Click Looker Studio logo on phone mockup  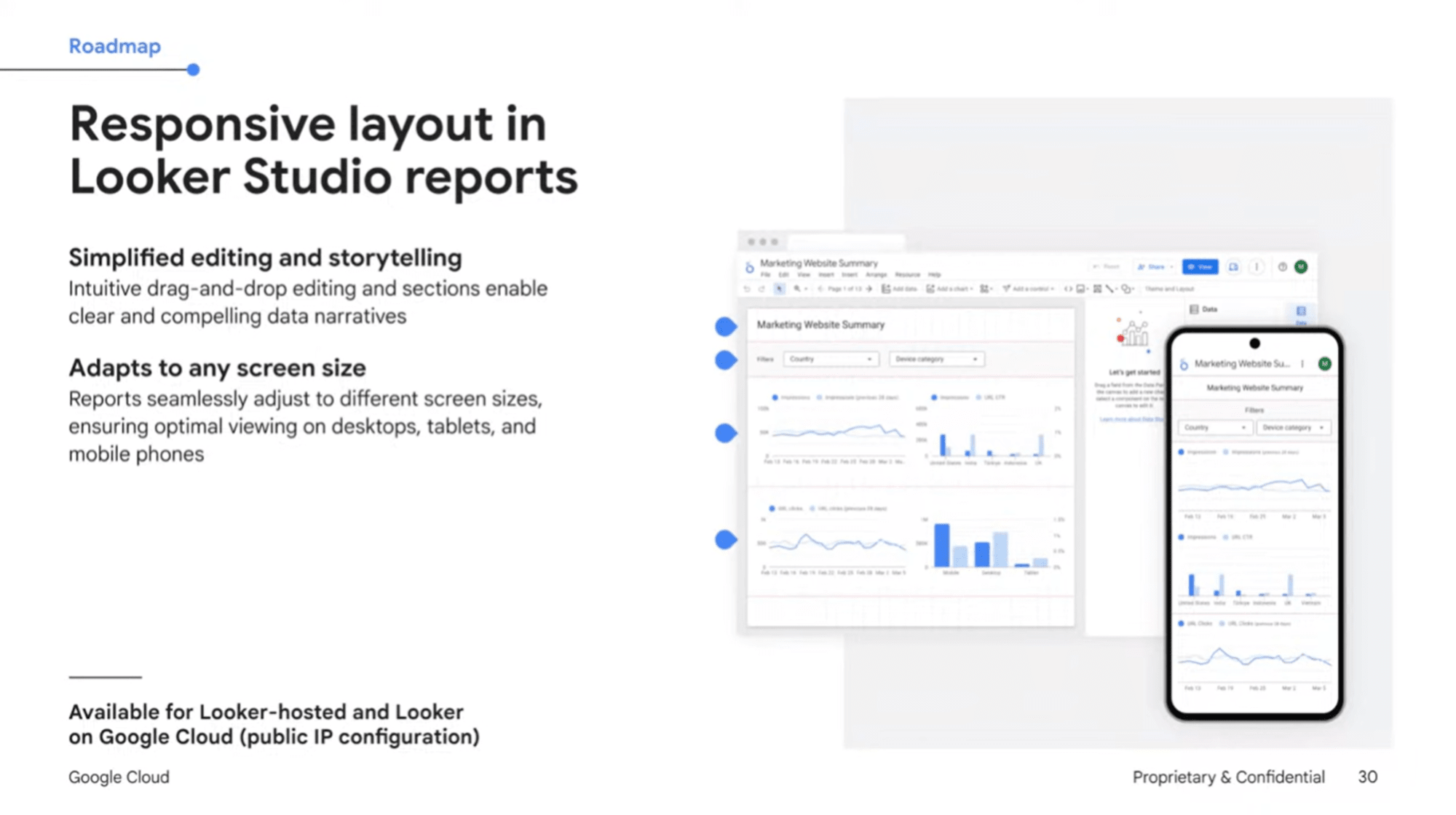point(1184,364)
